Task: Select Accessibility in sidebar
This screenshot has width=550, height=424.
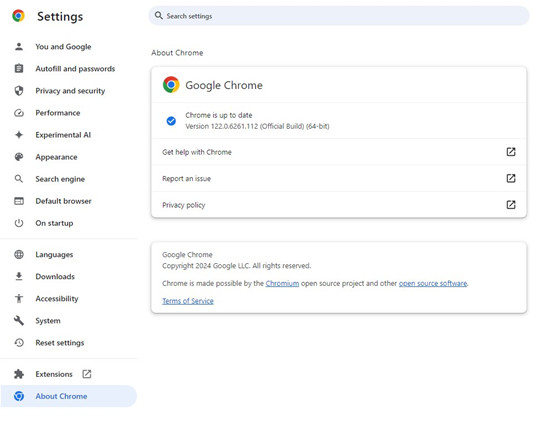Action: [x=57, y=299]
